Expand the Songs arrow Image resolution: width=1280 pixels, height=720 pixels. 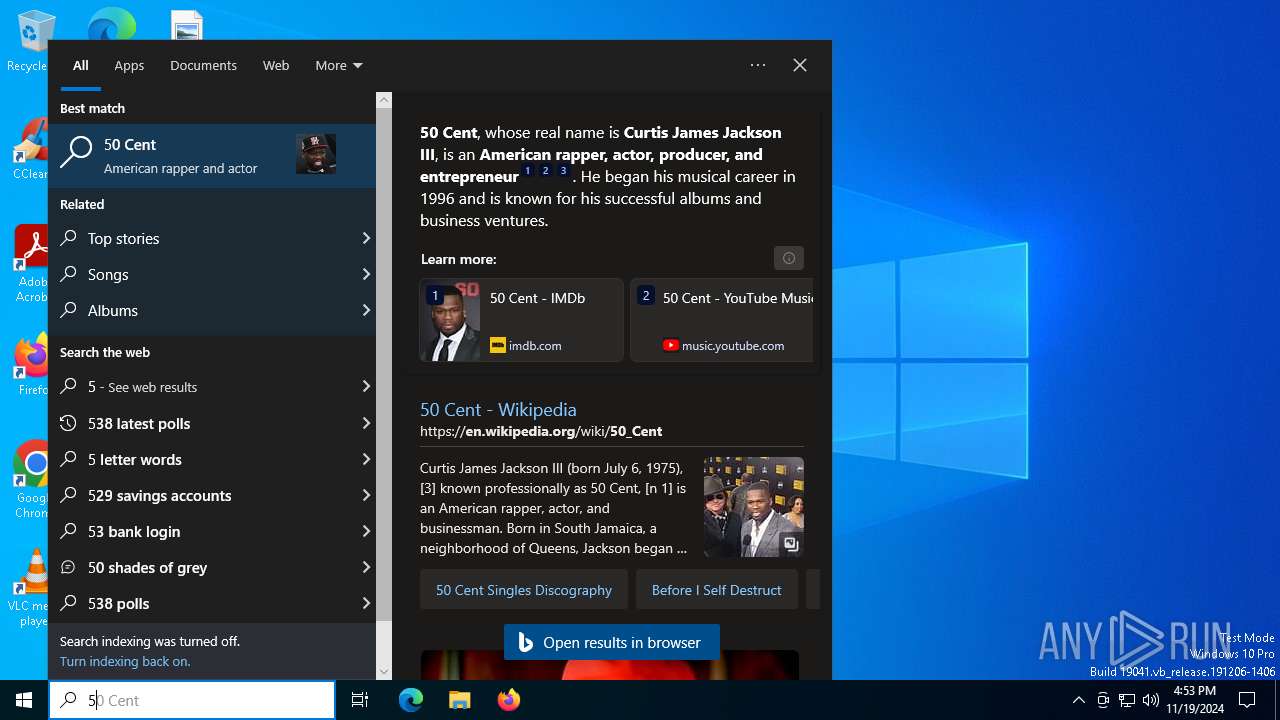[x=366, y=274]
